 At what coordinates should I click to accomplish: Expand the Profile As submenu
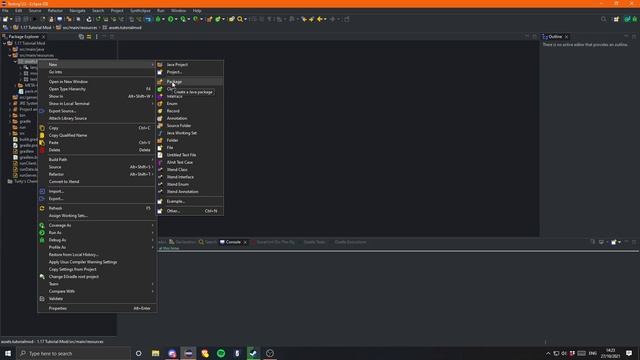pyautogui.click(x=153, y=247)
